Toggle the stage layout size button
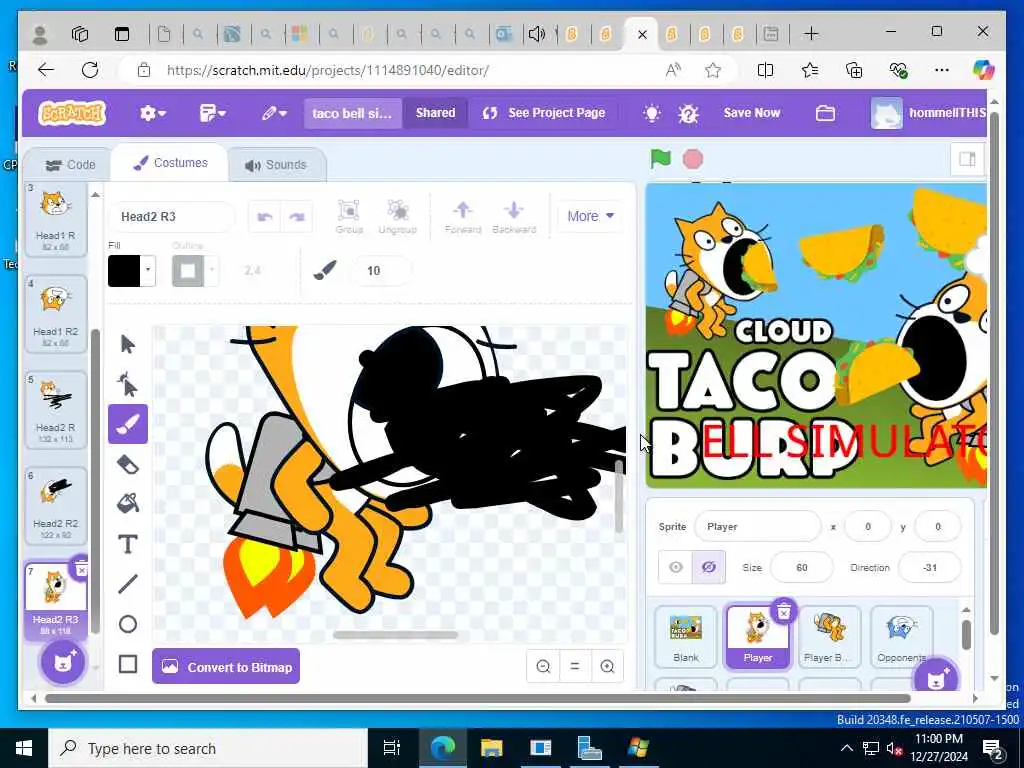This screenshot has height=768, width=1024. 967,159
